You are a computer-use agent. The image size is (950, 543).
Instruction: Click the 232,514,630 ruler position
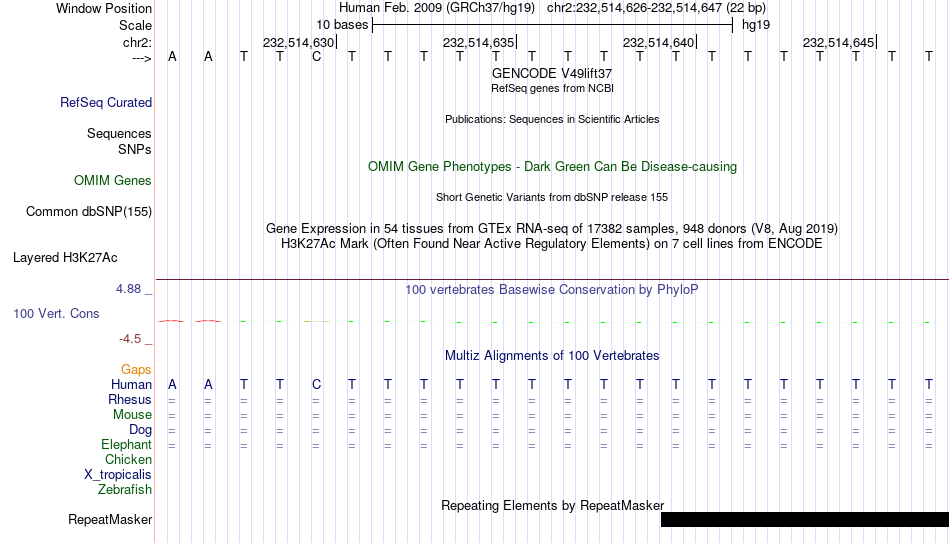(299, 42)
